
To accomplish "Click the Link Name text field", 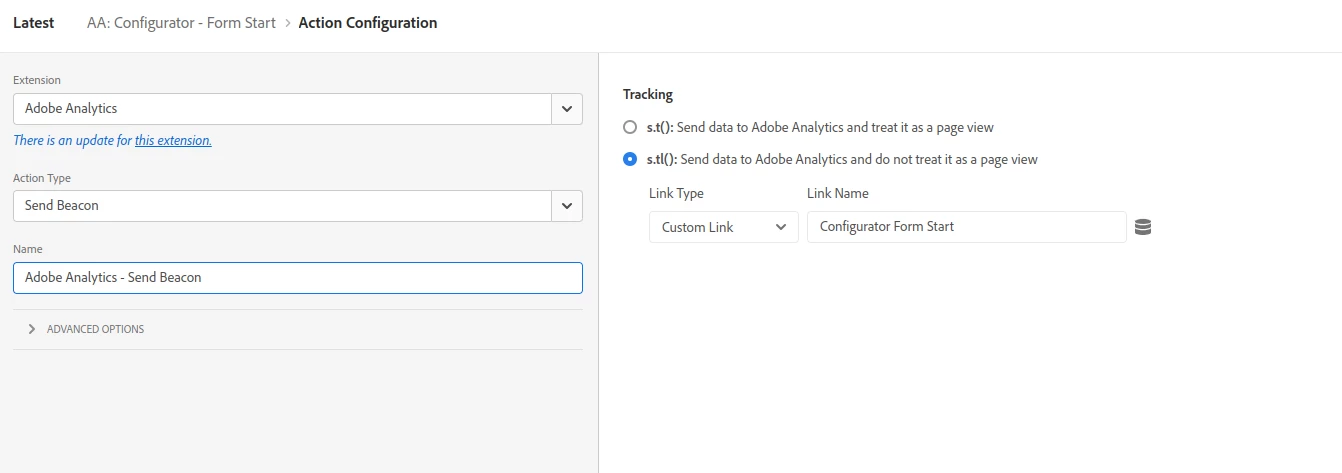I will 966,227.
